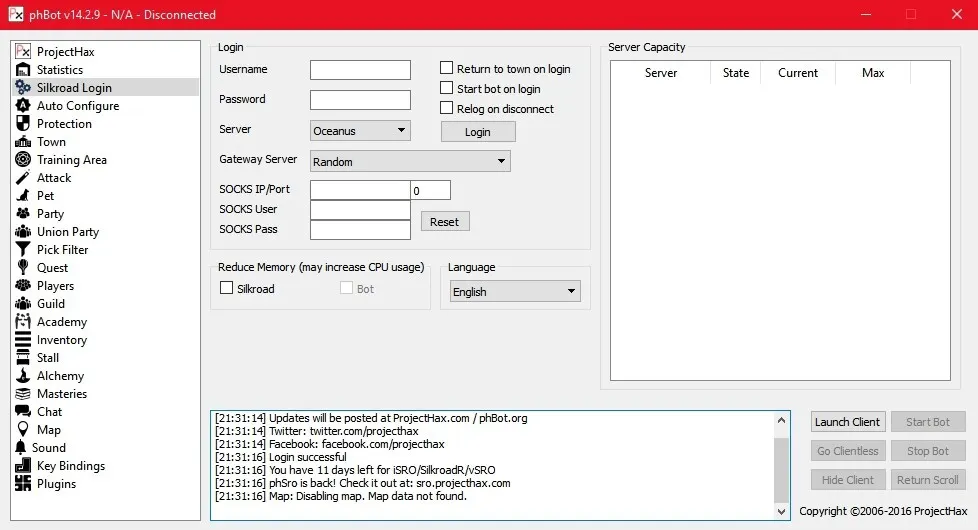Focus the Password input field

pos(361,100)
